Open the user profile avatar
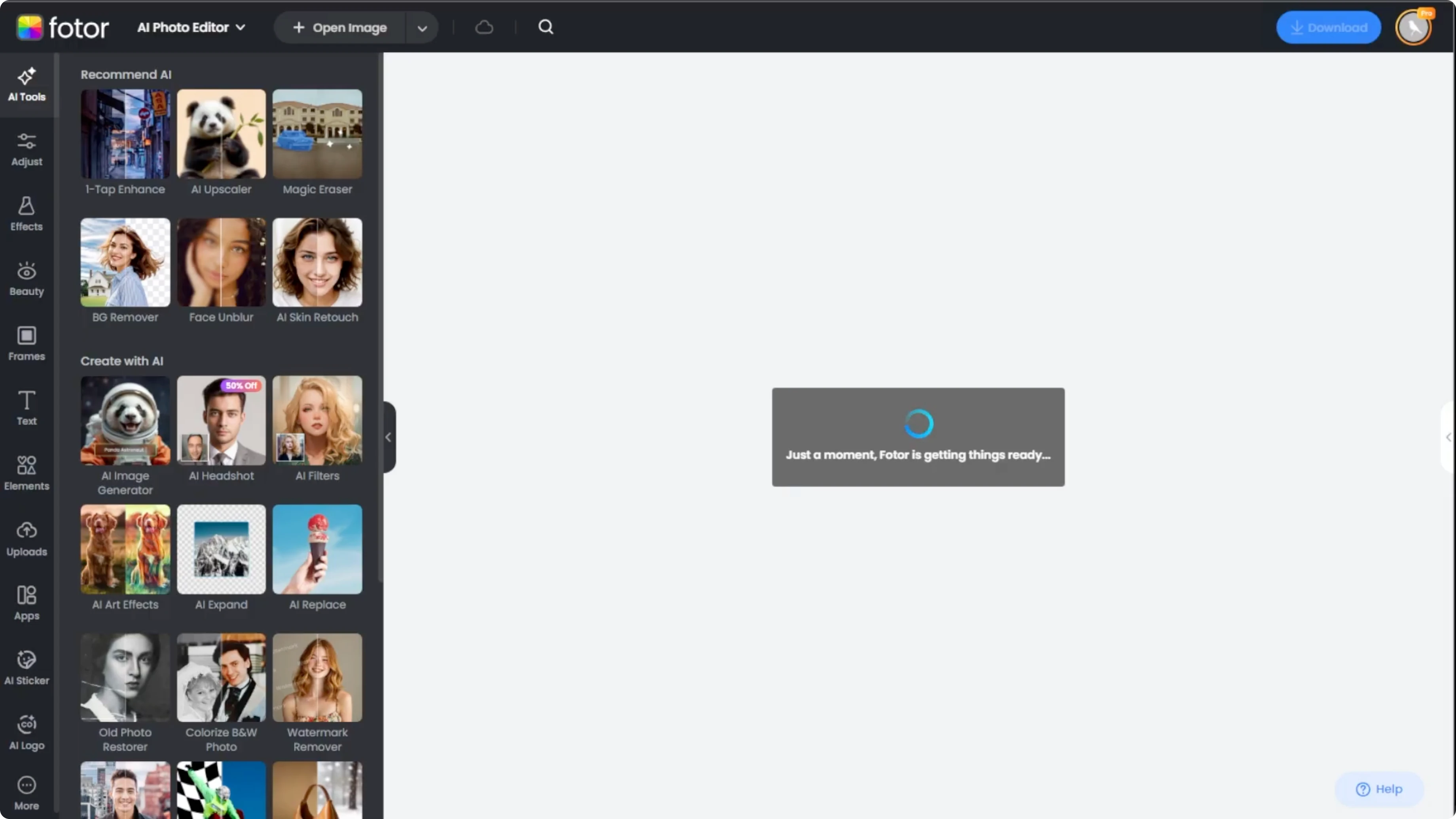This screenshot has height=819, width=1456. coord(1414,27)
